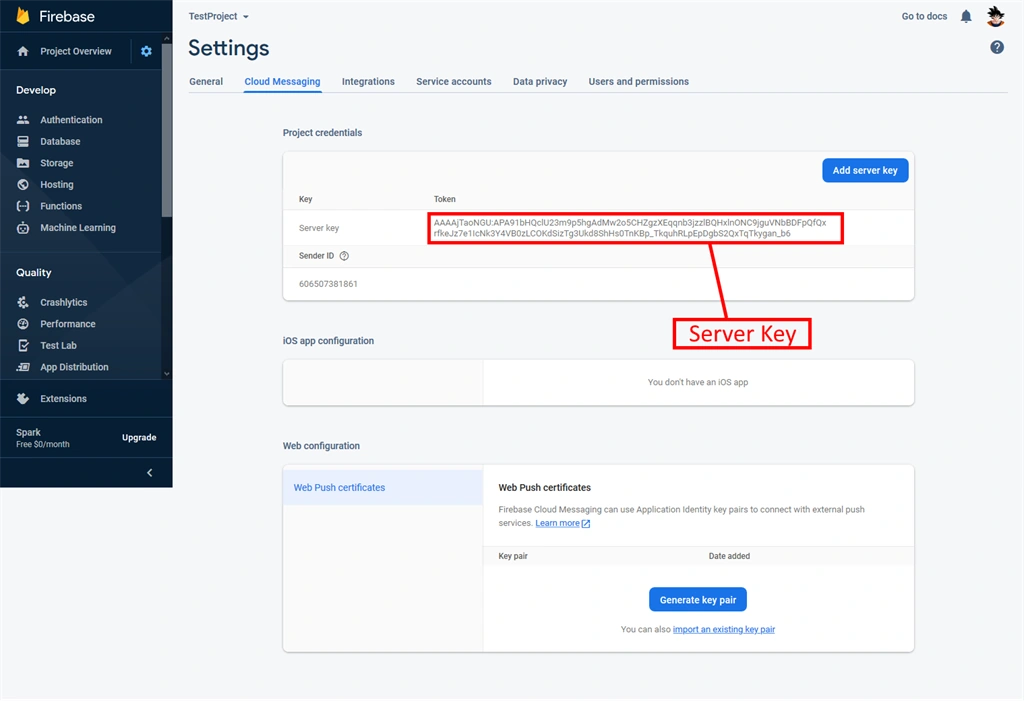The height and width of the screenshot is (701, 1024).
Task: Open Crashlytics in the sidebar
Action: coord(63,302)
